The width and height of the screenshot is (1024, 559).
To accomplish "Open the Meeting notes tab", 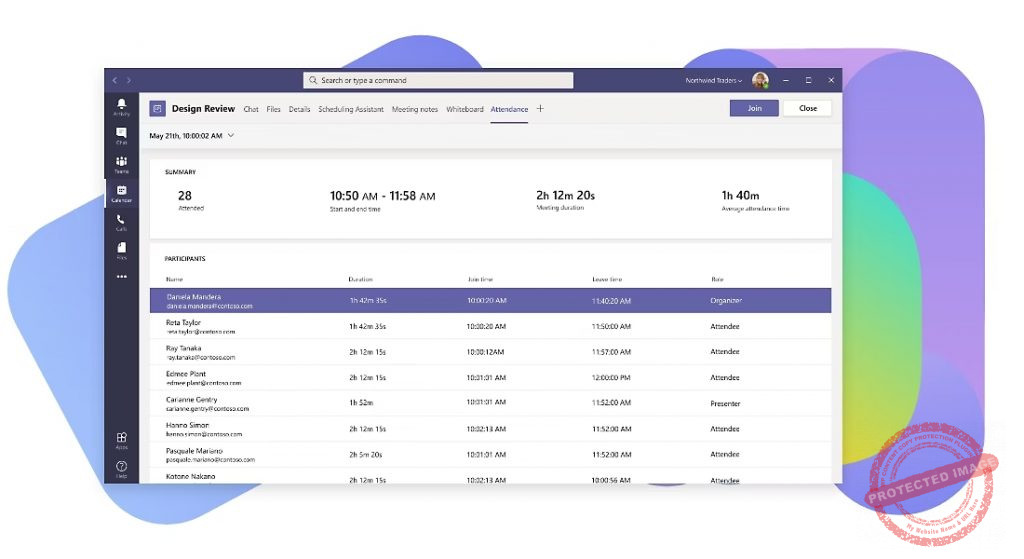I will coord(414,109).
